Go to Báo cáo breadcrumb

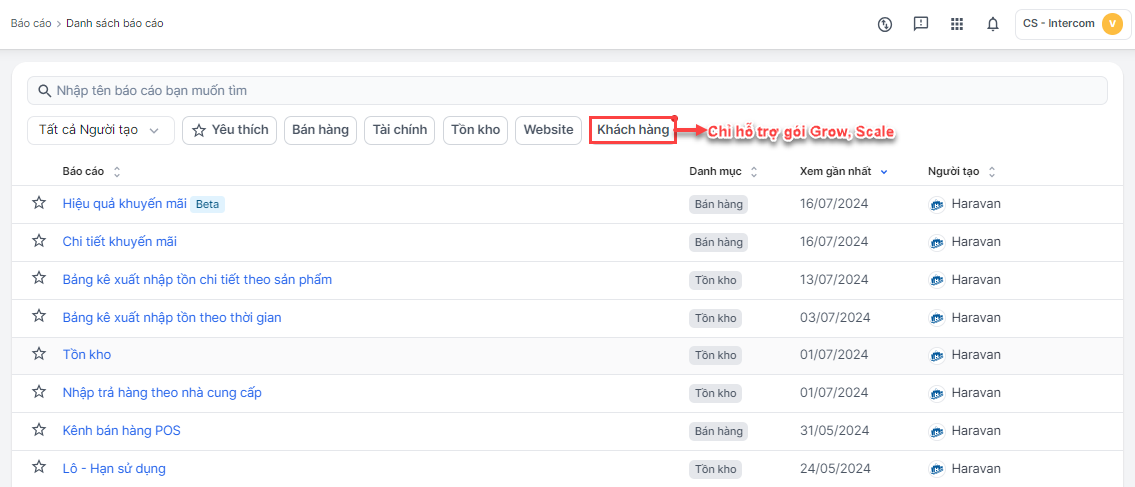pyautogui.click(x=31, y=23)
